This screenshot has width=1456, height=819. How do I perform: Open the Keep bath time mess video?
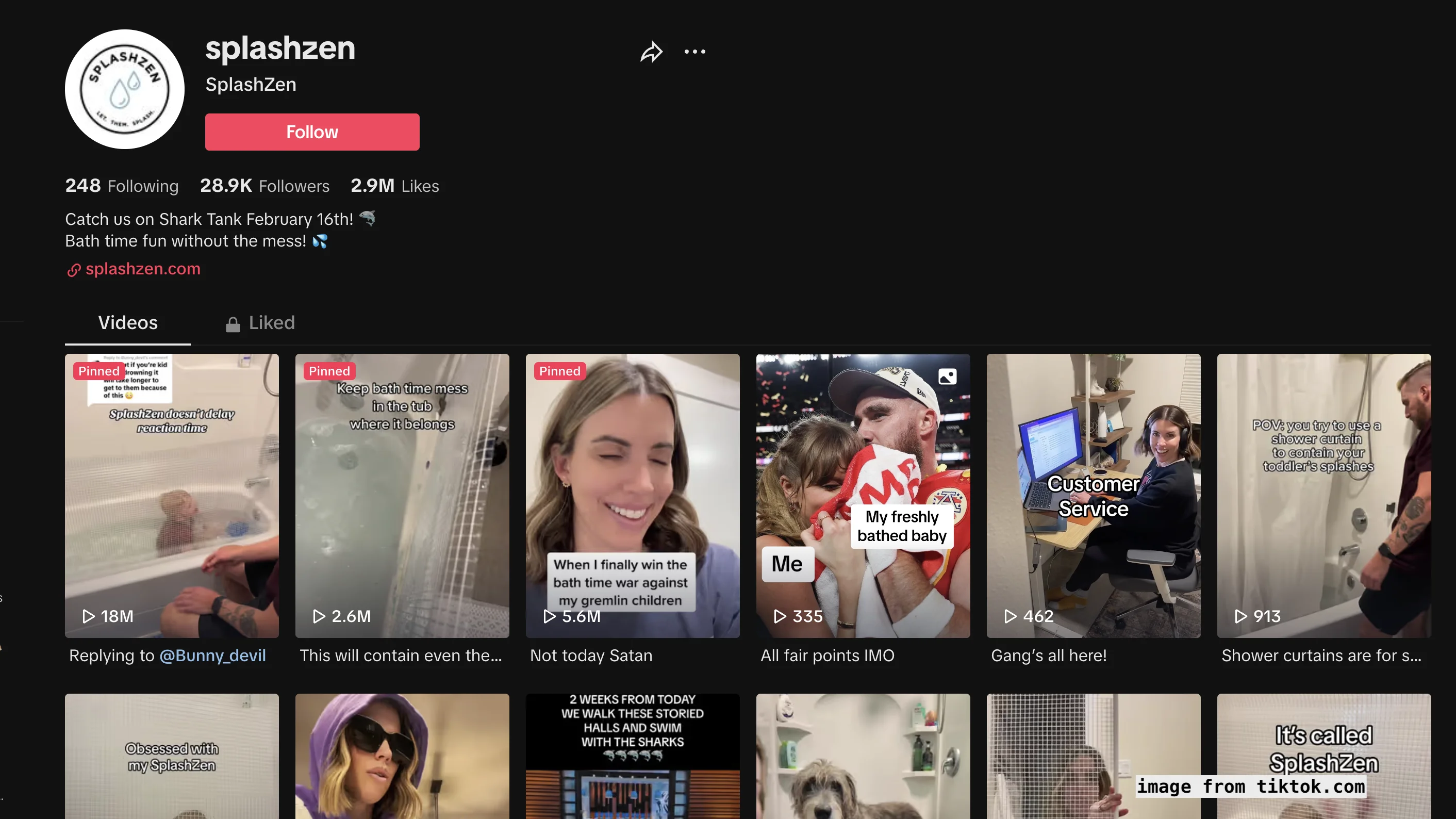pyautogui.click(x=403, y=496)
